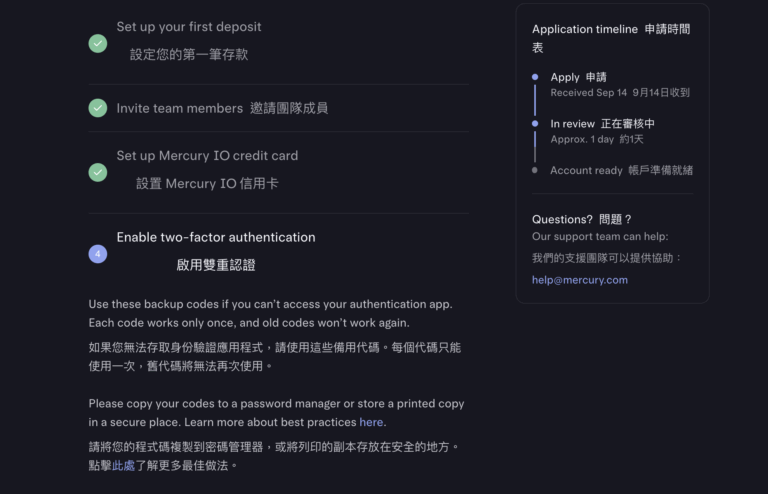Expand 'Set up Mercury IO credit card' step
This screenshot has width=768, height=494.
coord(207,156)
